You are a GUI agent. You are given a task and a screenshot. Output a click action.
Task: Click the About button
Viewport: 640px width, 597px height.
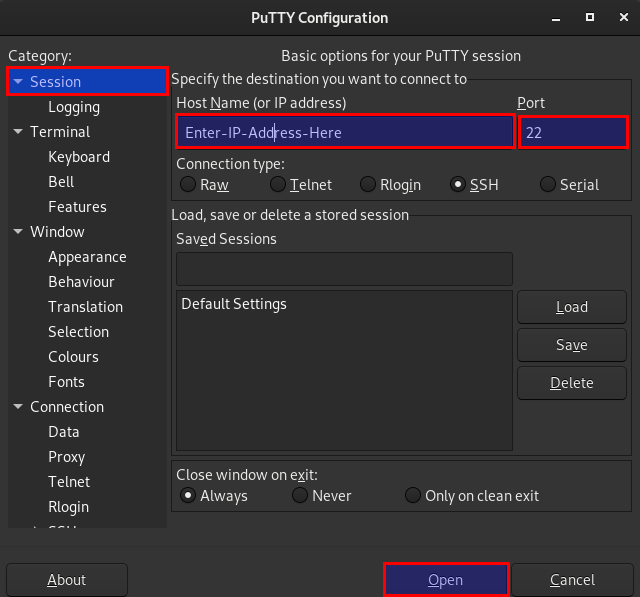[67, 580]
